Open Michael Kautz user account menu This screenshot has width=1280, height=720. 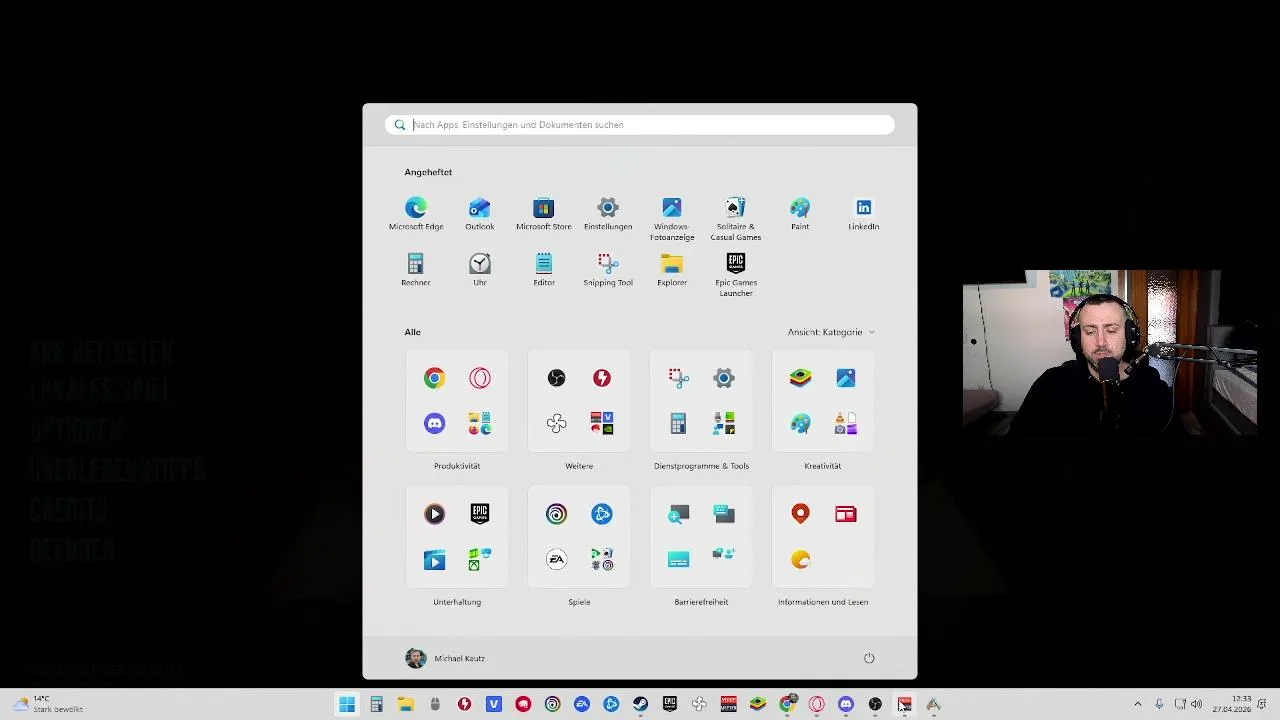tap(445, 658)
